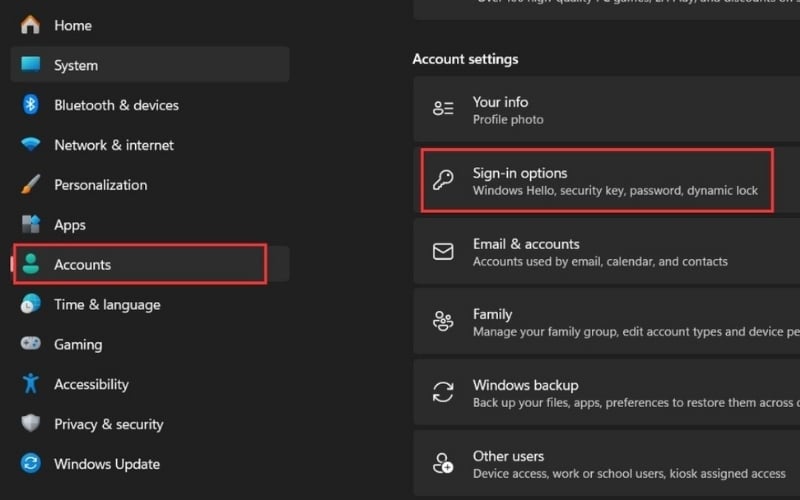Click the Apps grid icon
The height and width of the screenshot is (500, 800).
(x=30, y=224)
